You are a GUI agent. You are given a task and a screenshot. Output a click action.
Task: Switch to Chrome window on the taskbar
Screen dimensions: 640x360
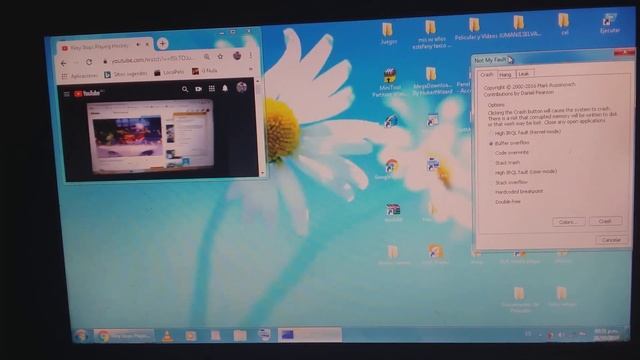(124, 336)
